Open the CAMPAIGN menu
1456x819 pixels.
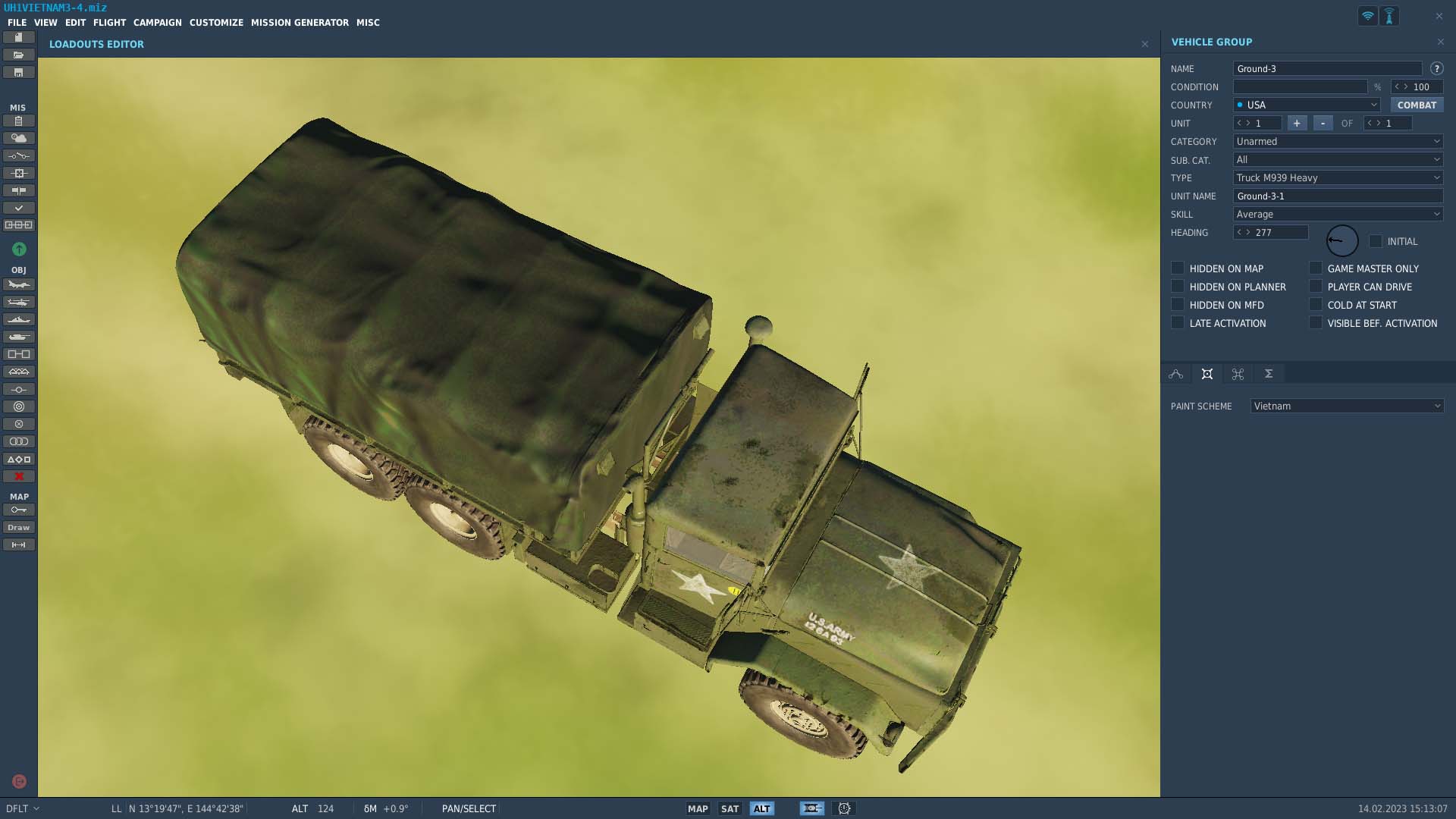pyautogui.click(x=158, y=22)
